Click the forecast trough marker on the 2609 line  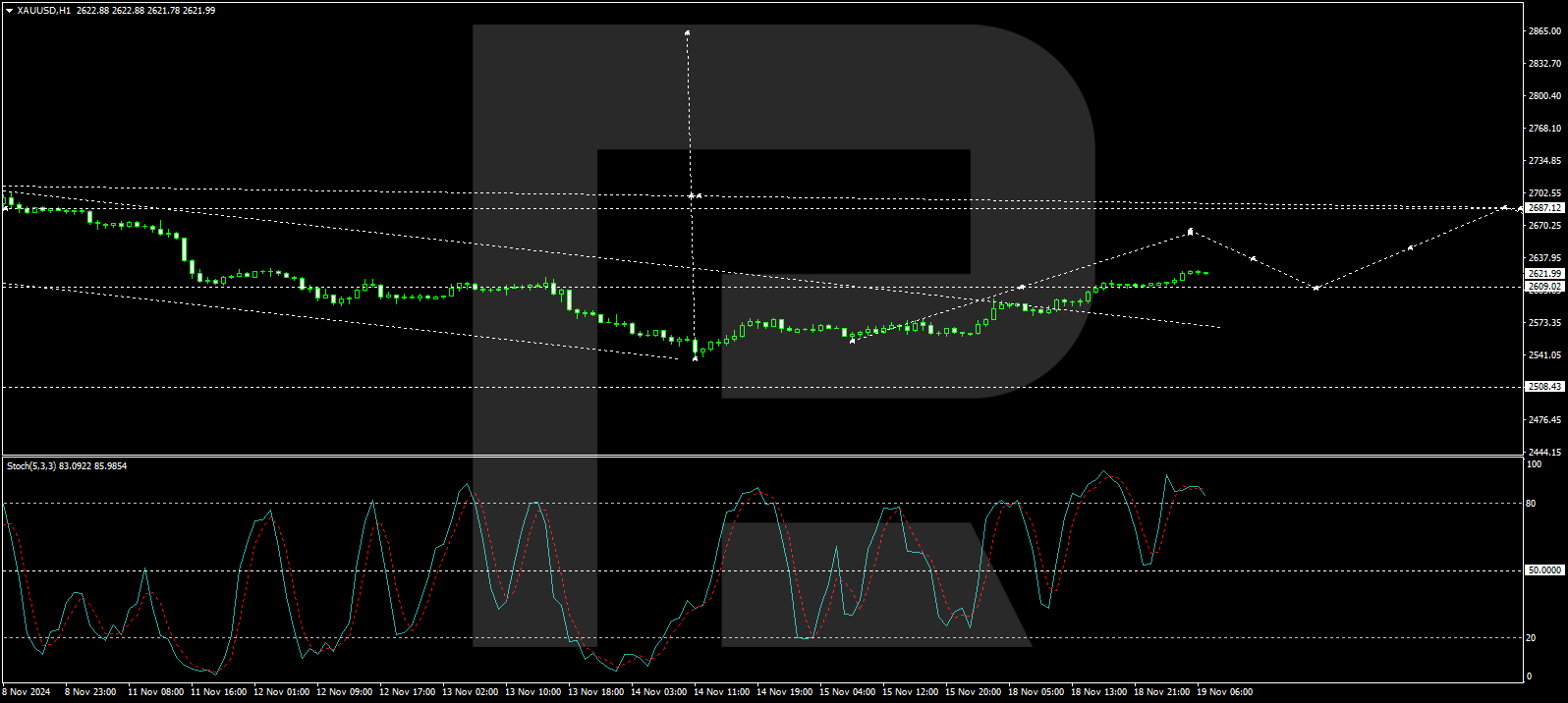point(1316,288)
